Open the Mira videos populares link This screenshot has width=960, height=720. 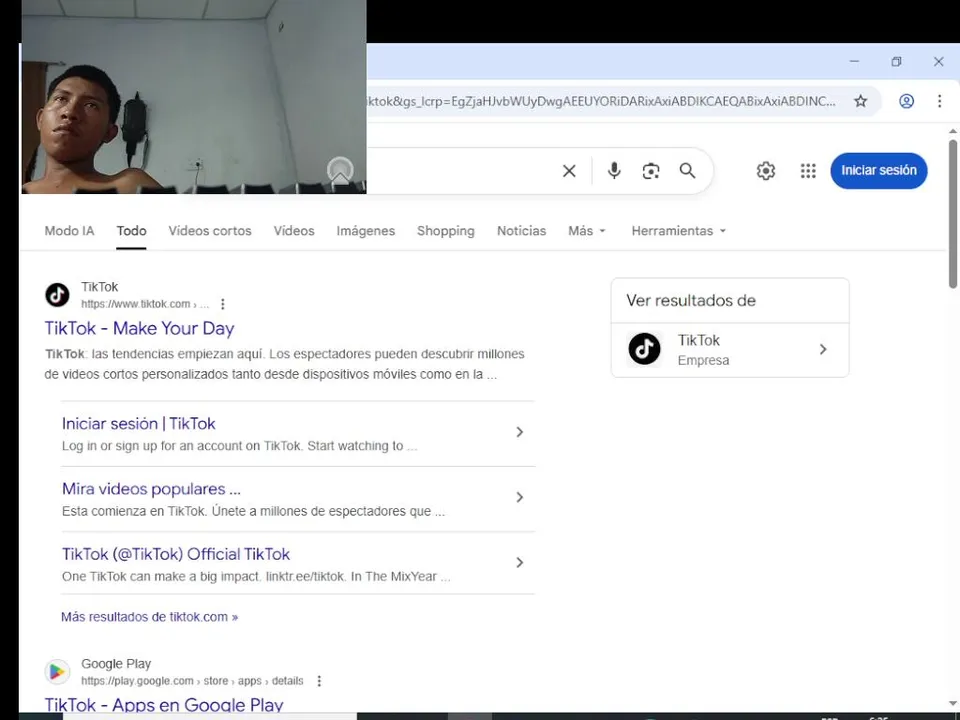[151, 489]
